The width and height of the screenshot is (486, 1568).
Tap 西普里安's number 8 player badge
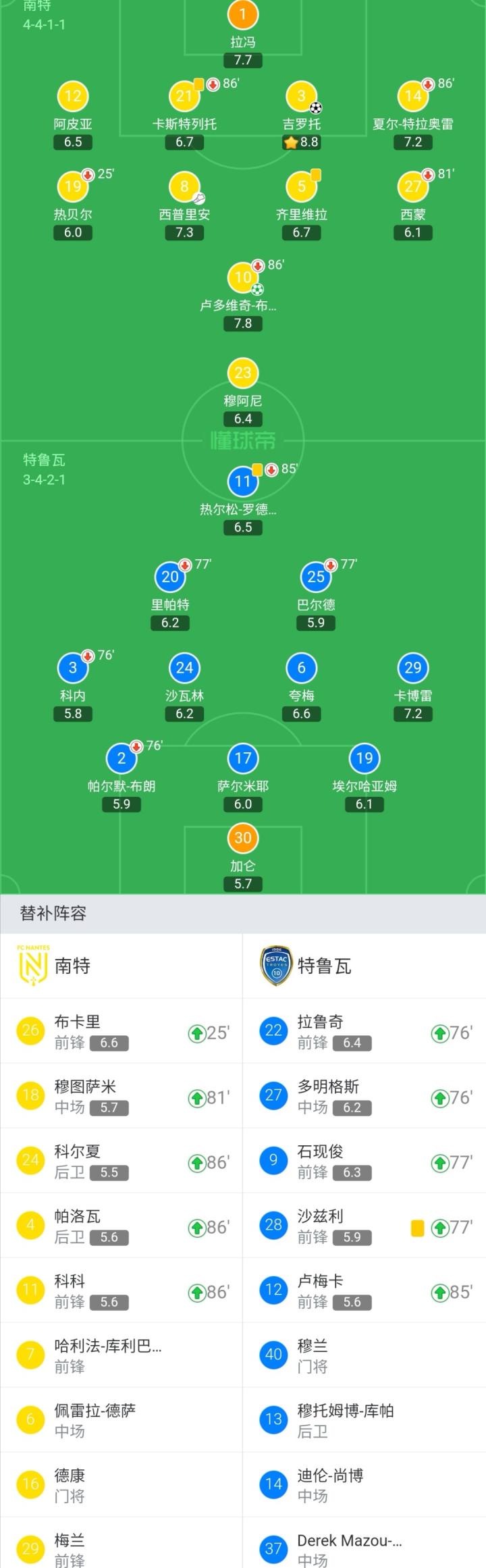[184, 186]
